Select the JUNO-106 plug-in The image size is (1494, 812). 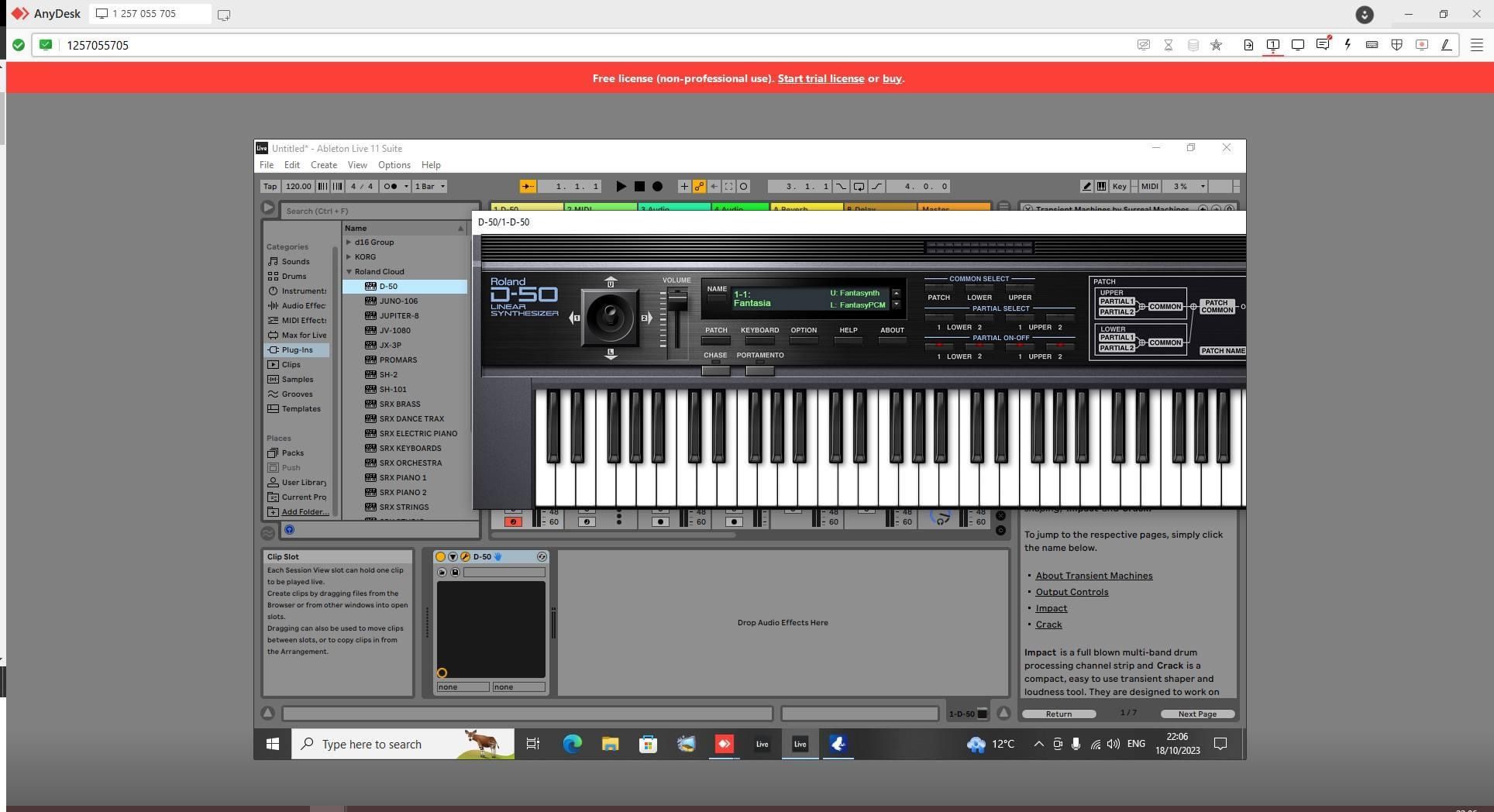tap(398, 301)
